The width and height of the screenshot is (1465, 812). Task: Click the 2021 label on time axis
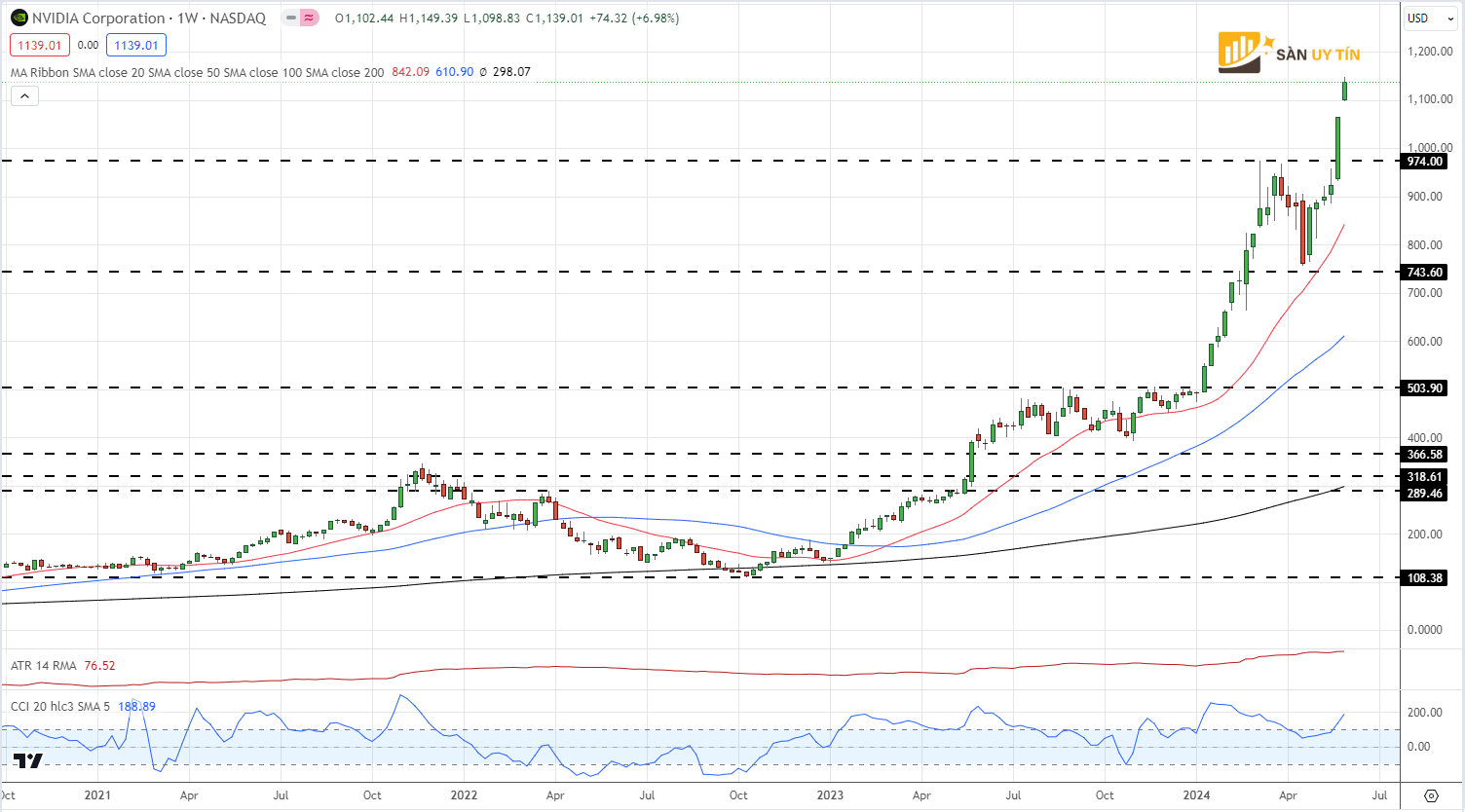(97, 795)
